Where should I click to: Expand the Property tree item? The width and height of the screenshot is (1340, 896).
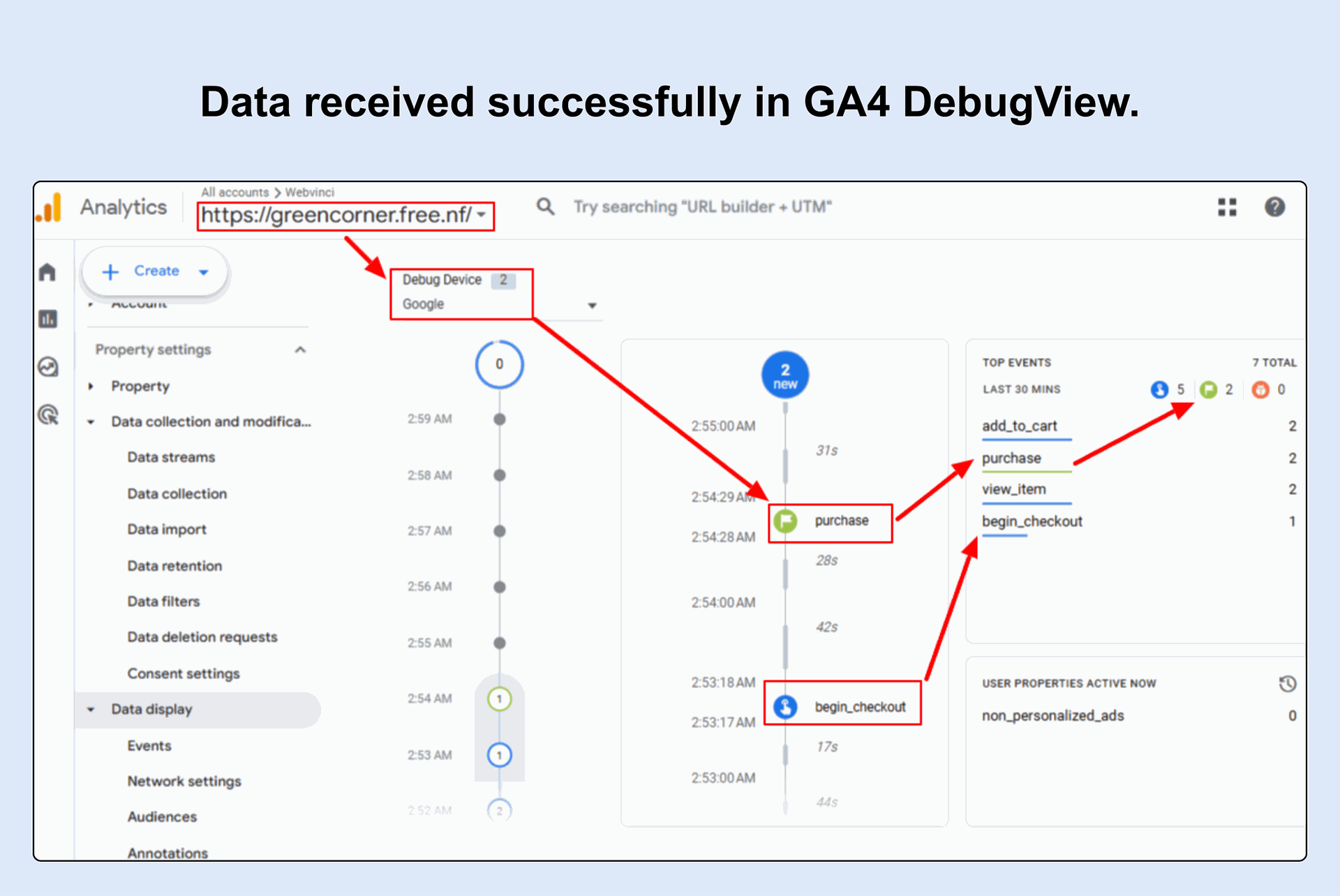coord(91,386)
